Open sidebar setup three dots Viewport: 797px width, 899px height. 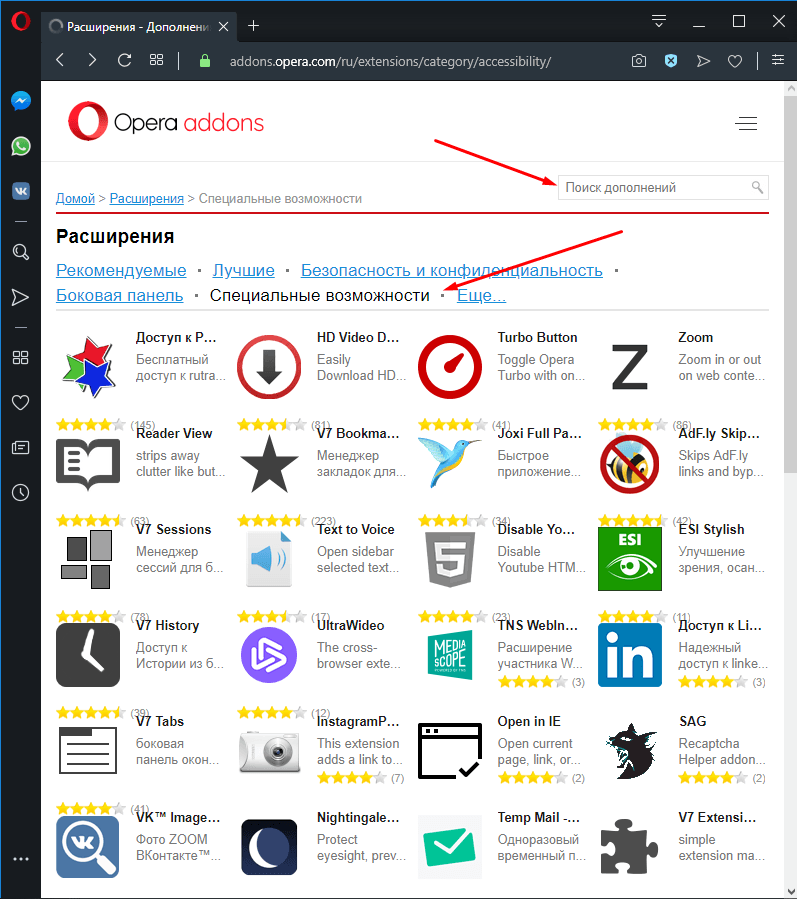(x=21, y=859)
